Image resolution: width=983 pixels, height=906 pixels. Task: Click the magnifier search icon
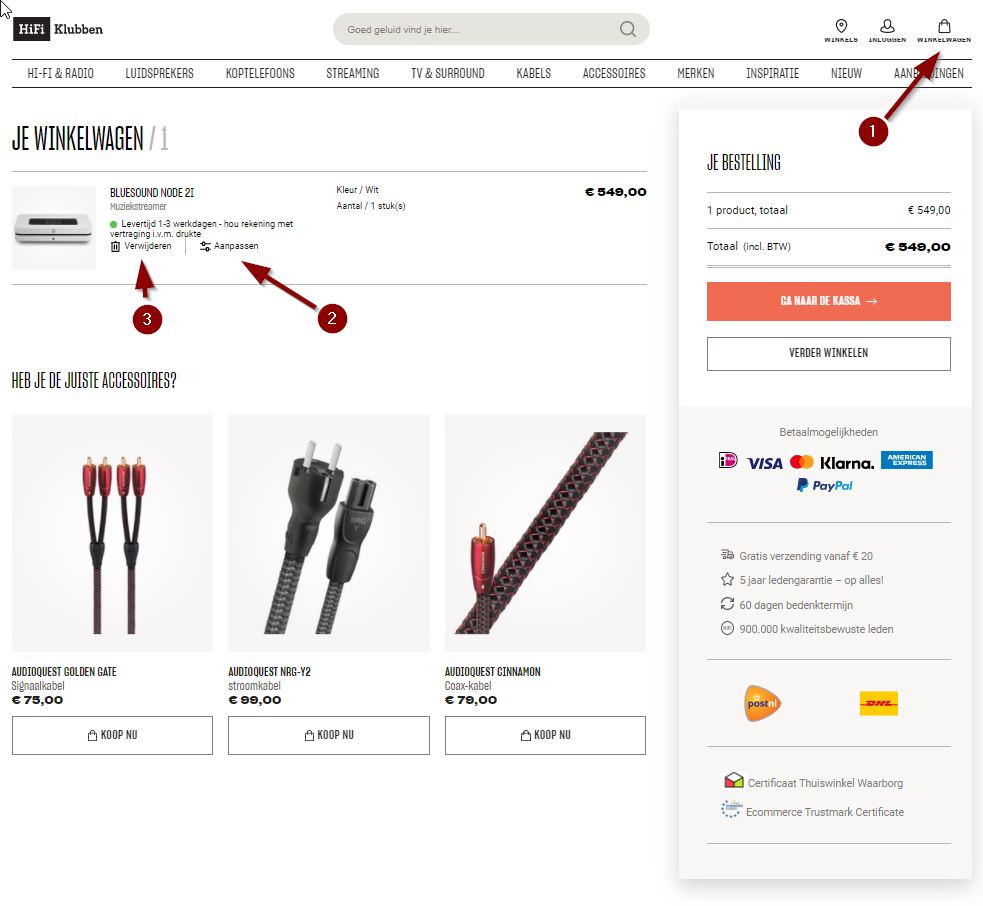point(628,29)
